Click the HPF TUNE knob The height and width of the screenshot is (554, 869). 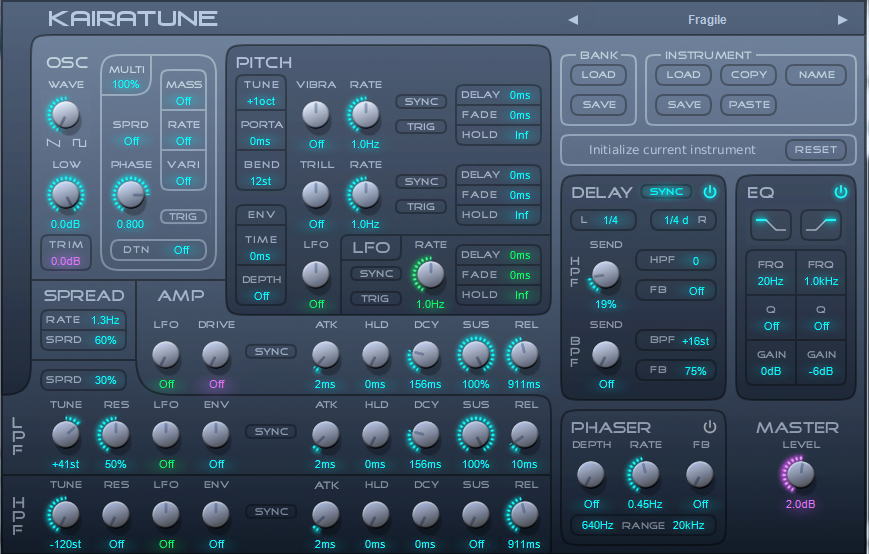[x=65, y=514]
